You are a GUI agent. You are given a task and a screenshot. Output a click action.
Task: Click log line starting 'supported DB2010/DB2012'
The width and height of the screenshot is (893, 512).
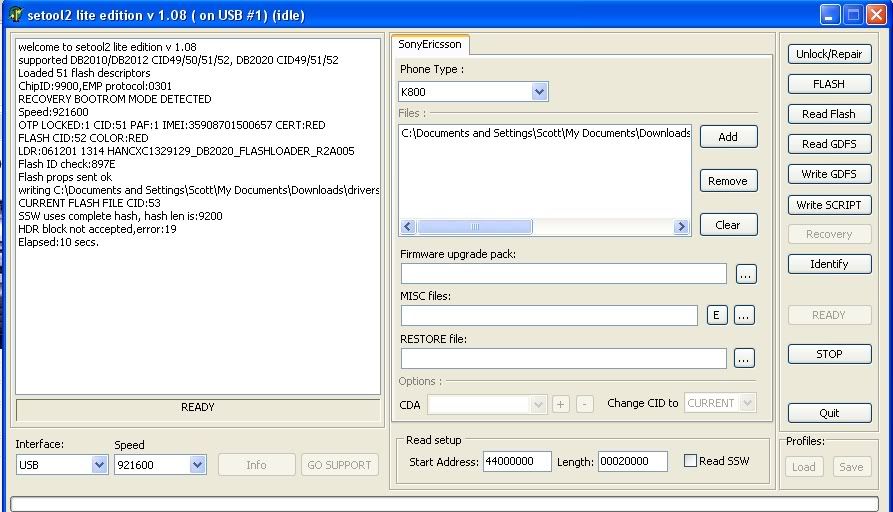(178, 60)
